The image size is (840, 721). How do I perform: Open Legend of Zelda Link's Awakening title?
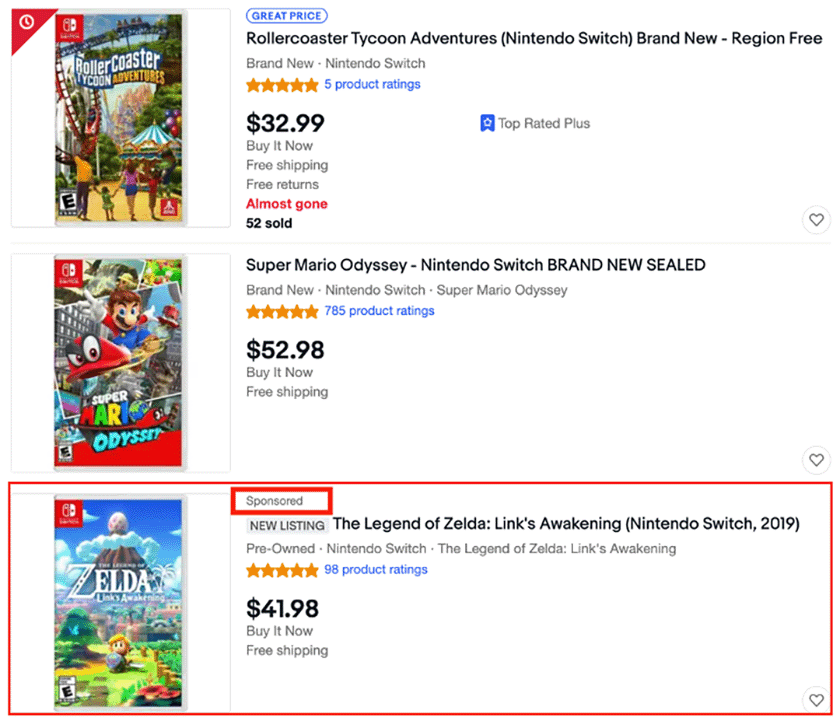(566, 523)
